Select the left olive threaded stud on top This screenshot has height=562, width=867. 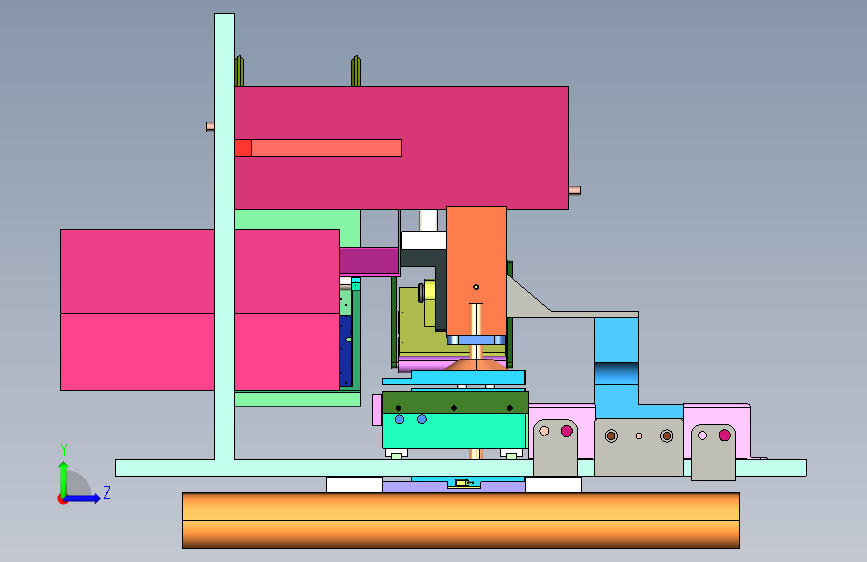coord(239,71)
